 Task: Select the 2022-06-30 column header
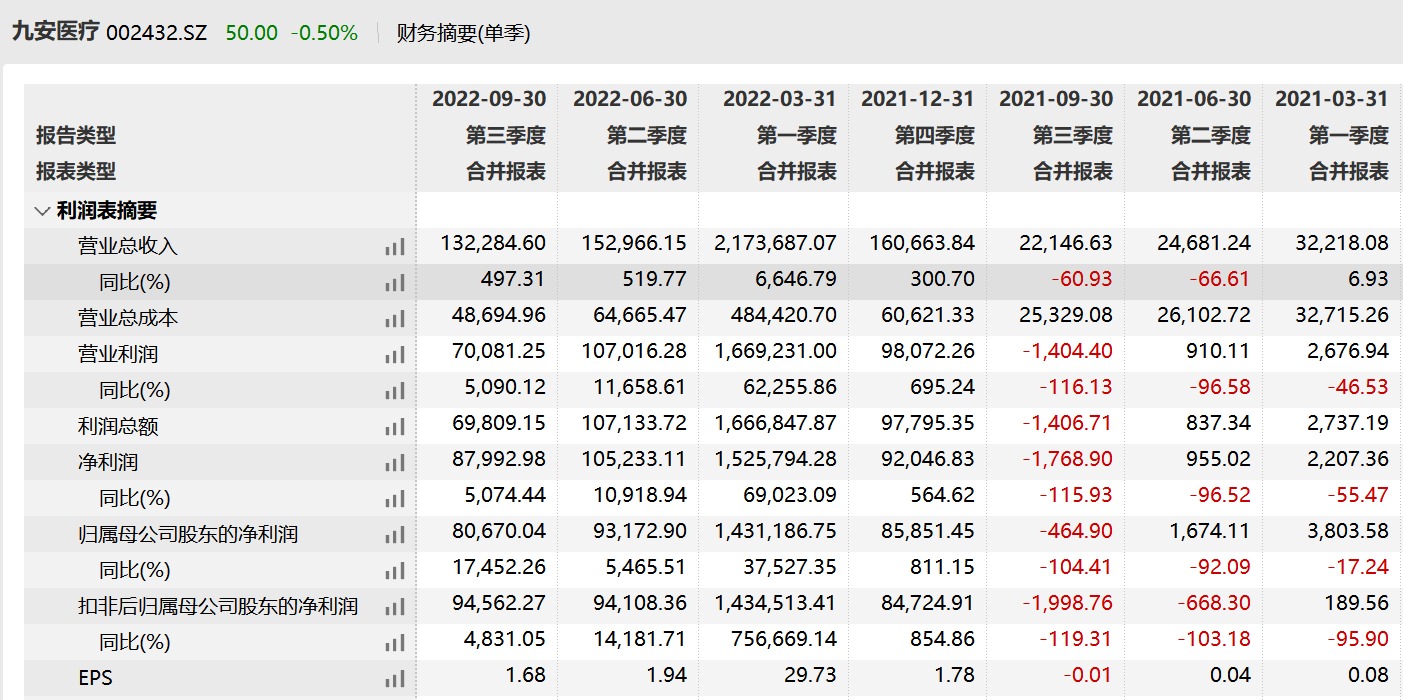point(630,99)
